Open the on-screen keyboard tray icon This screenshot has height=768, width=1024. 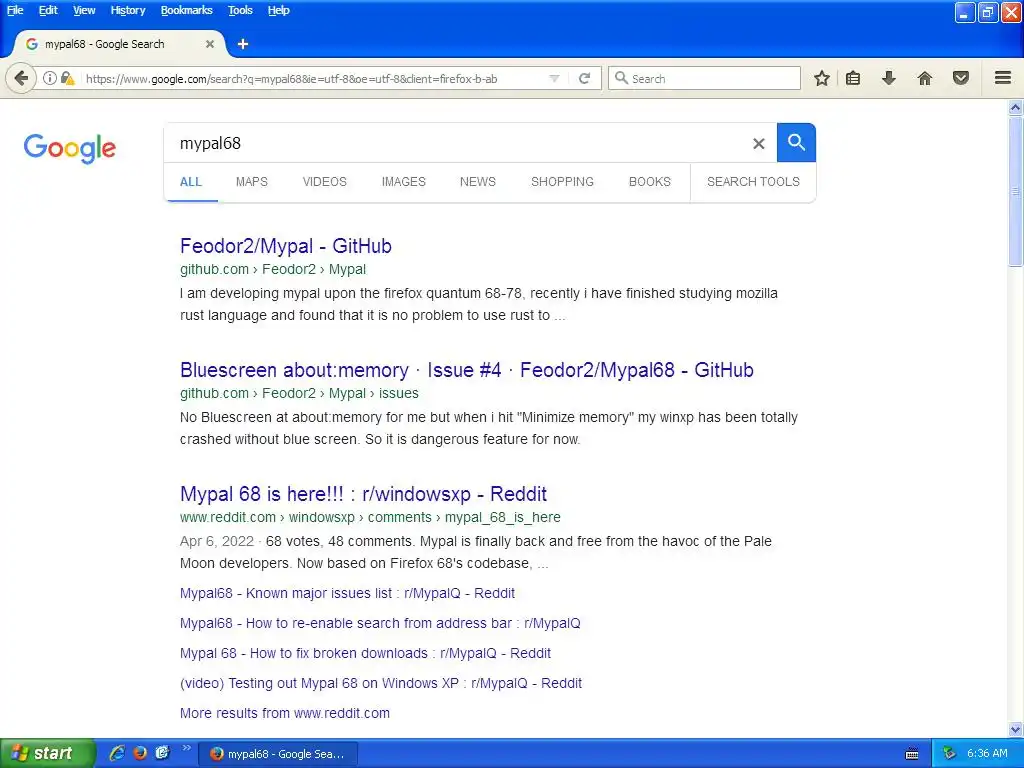click(x=912, y=754)
